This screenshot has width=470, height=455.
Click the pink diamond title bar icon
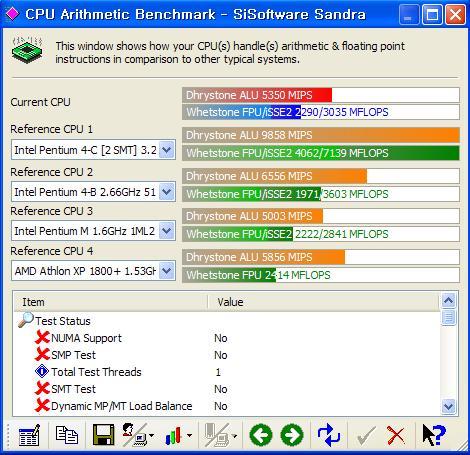12,14
